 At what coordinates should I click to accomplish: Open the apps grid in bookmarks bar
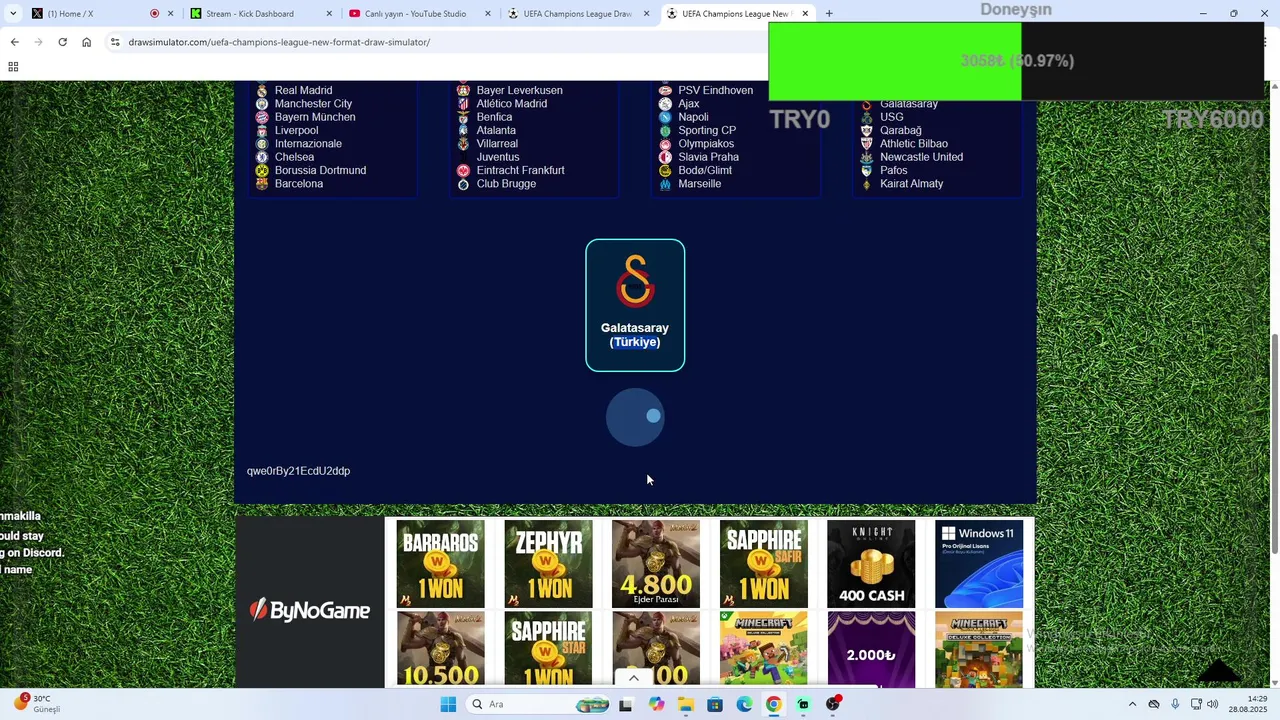13,67
